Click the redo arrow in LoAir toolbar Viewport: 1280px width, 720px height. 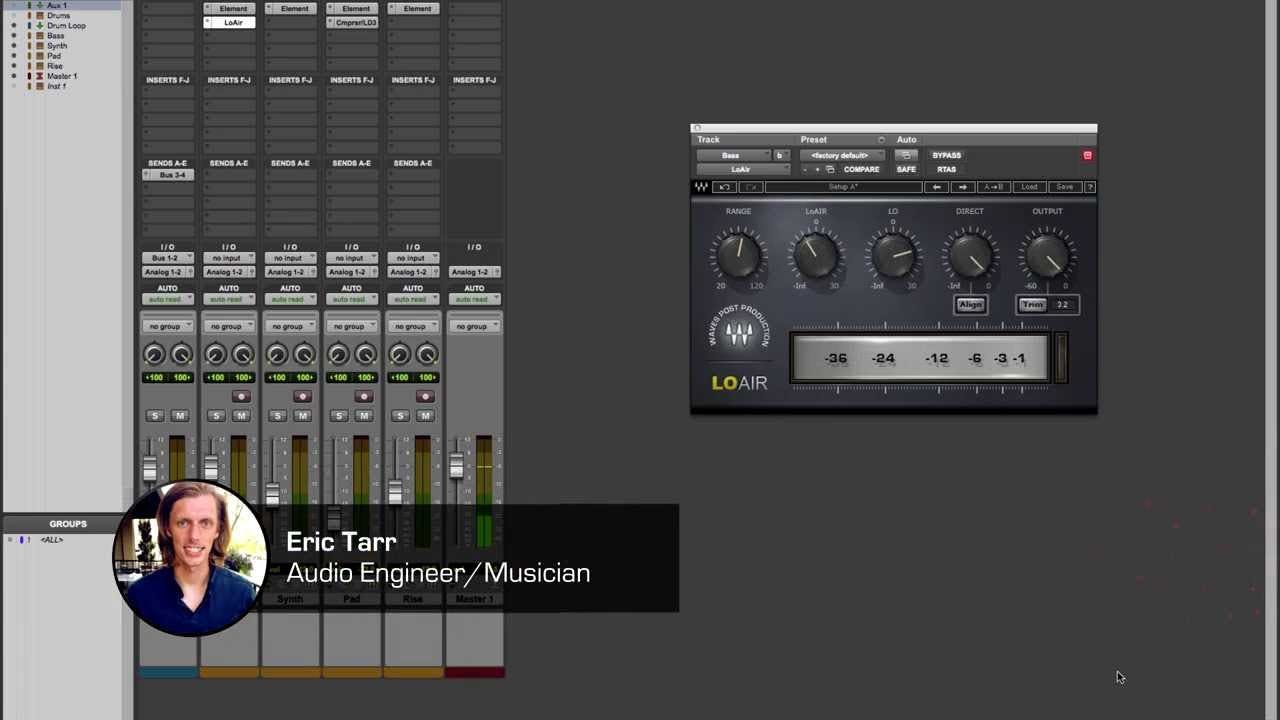click(751, 187)
